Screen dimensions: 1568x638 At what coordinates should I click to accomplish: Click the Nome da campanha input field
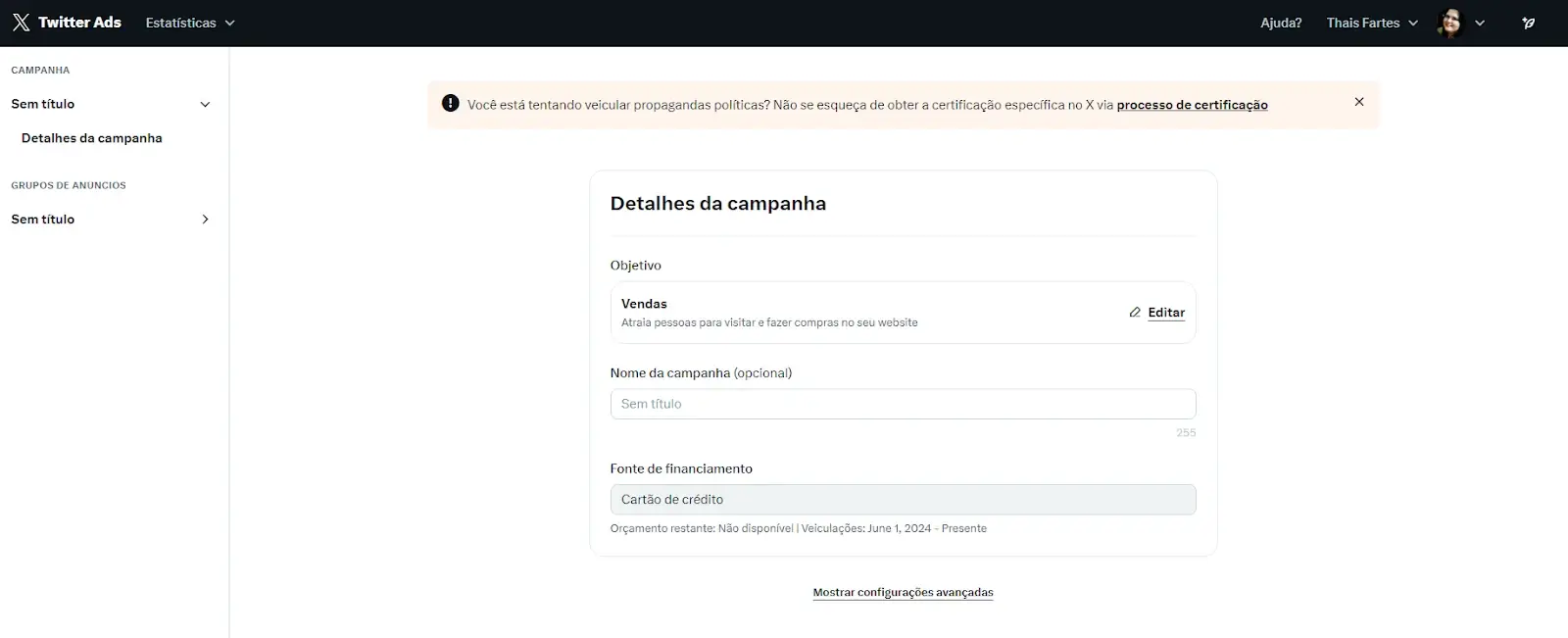coord(903,404)
